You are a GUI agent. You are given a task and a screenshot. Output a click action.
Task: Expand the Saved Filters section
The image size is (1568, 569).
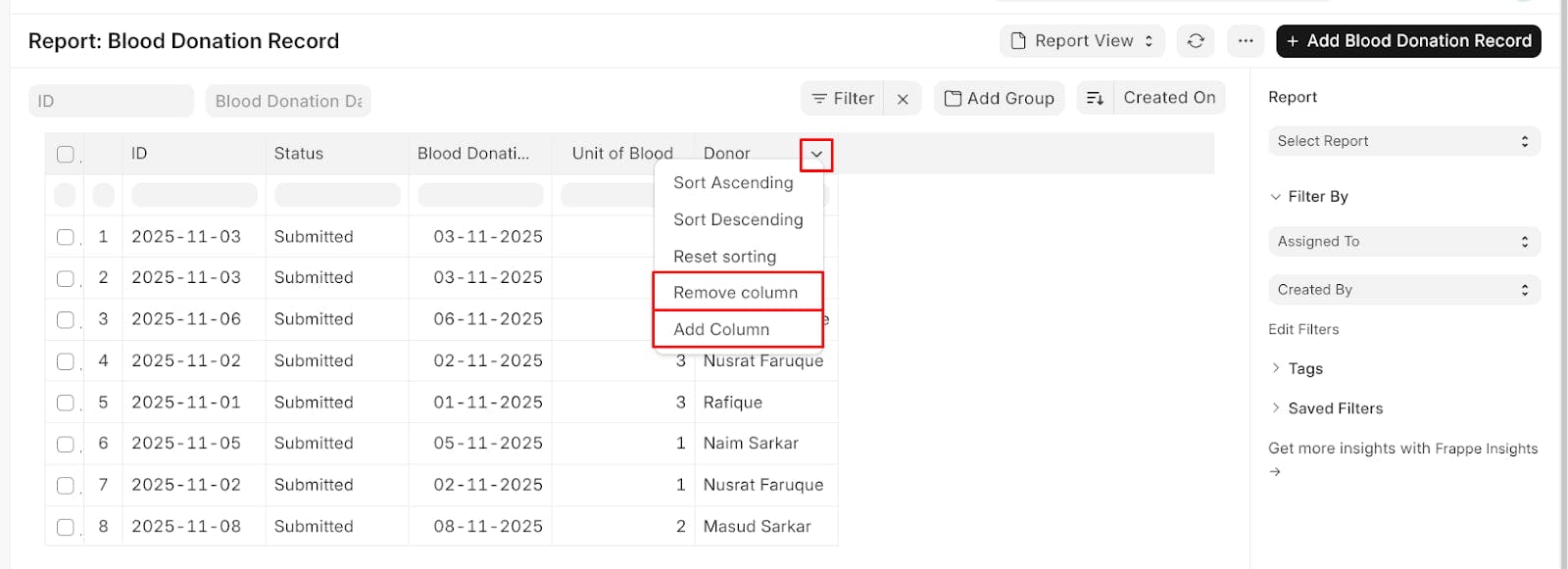pos(1326,408)
